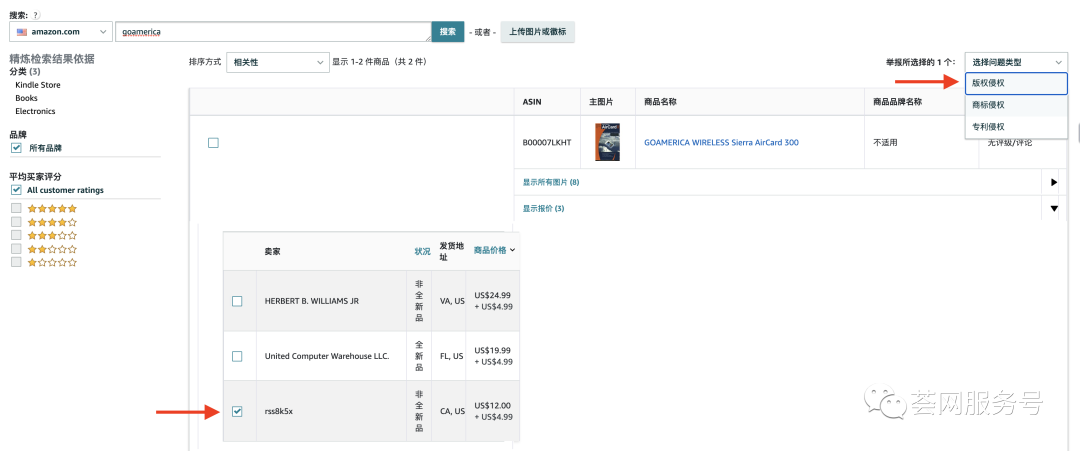Filter by Kindle Store category
1080x451 pixels.
click(x=38, y=85)
